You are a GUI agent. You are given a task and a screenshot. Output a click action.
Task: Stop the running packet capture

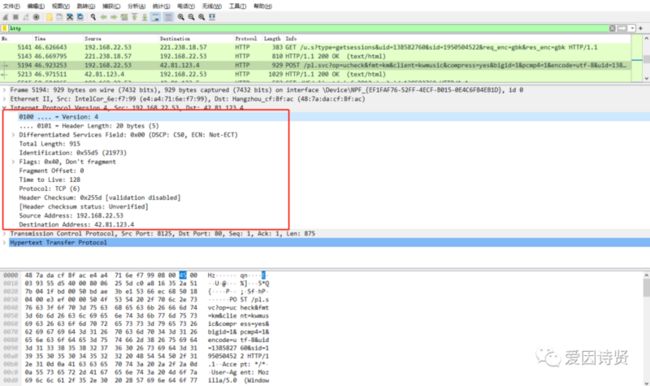[x=15, y=17]
